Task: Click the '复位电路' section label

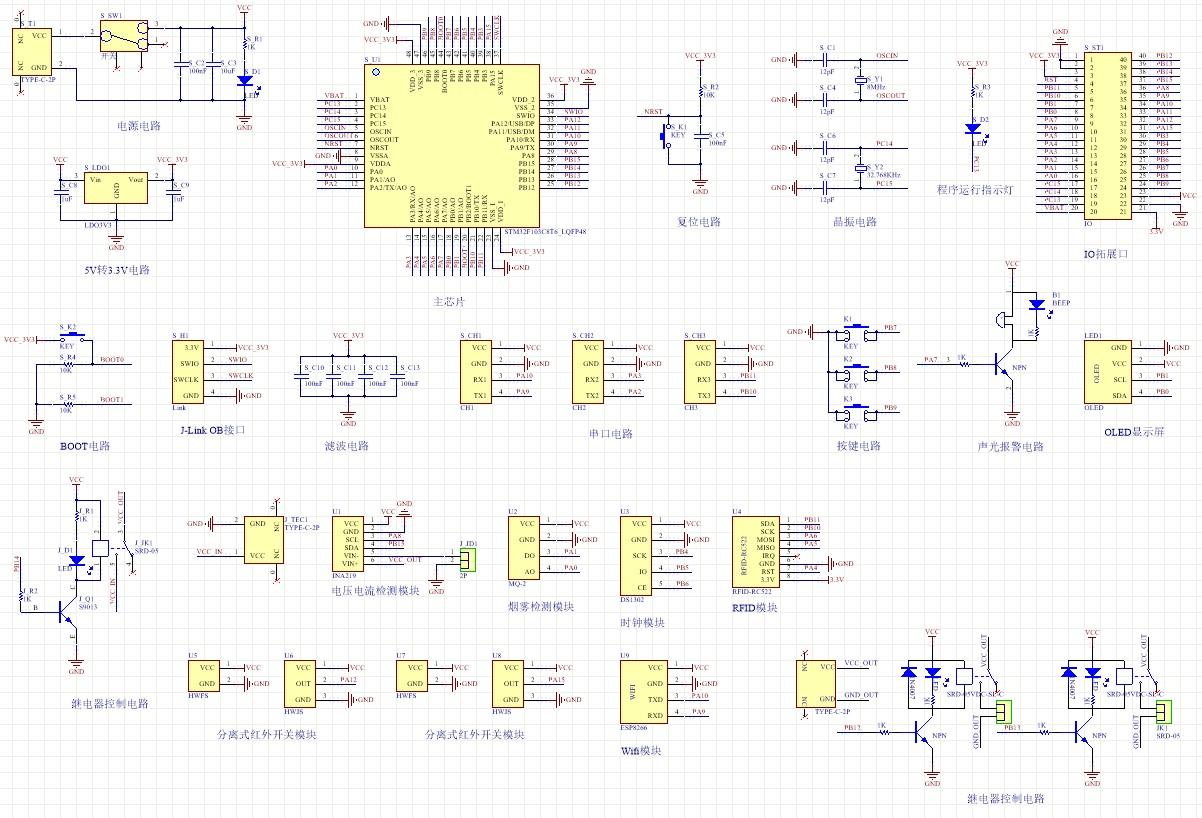Action: point(698,222)
